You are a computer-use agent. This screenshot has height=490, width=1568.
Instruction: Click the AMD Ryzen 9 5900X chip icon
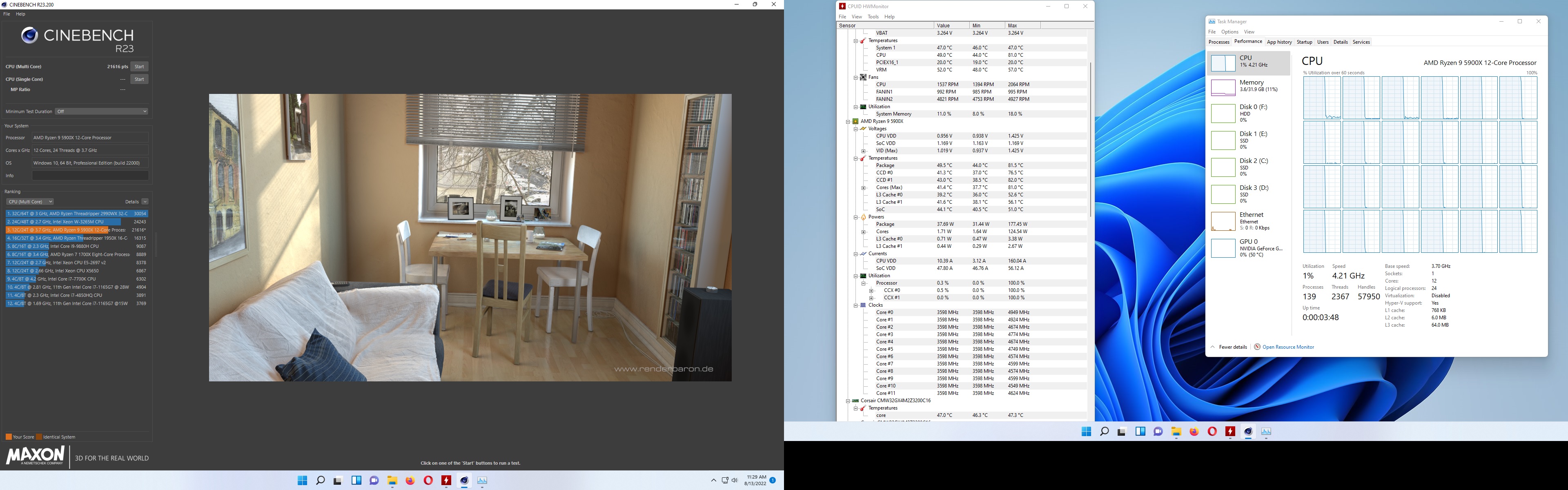(x=855, y=121)
